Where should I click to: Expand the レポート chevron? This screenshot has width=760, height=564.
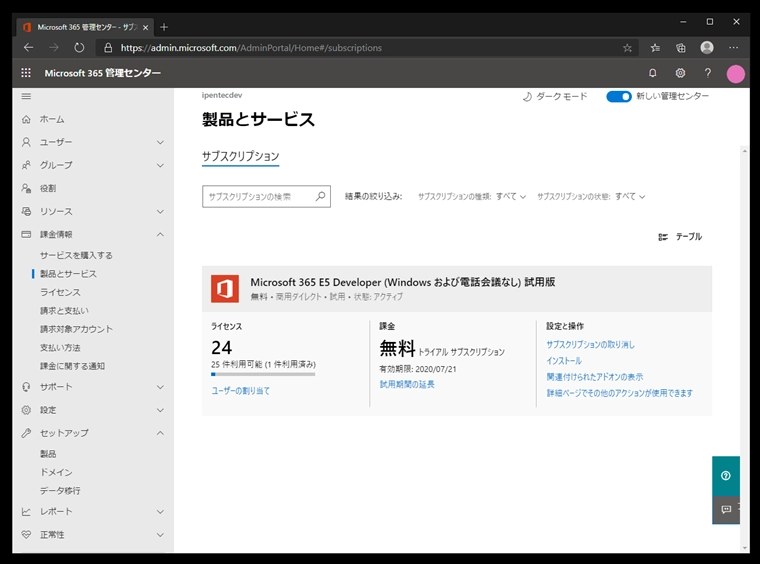pos(160,512)
